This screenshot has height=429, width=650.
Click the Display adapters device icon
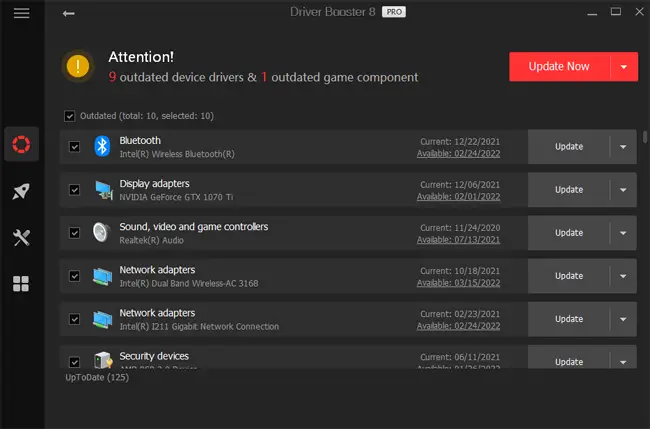pyautogui.click(x=103, y=190)
